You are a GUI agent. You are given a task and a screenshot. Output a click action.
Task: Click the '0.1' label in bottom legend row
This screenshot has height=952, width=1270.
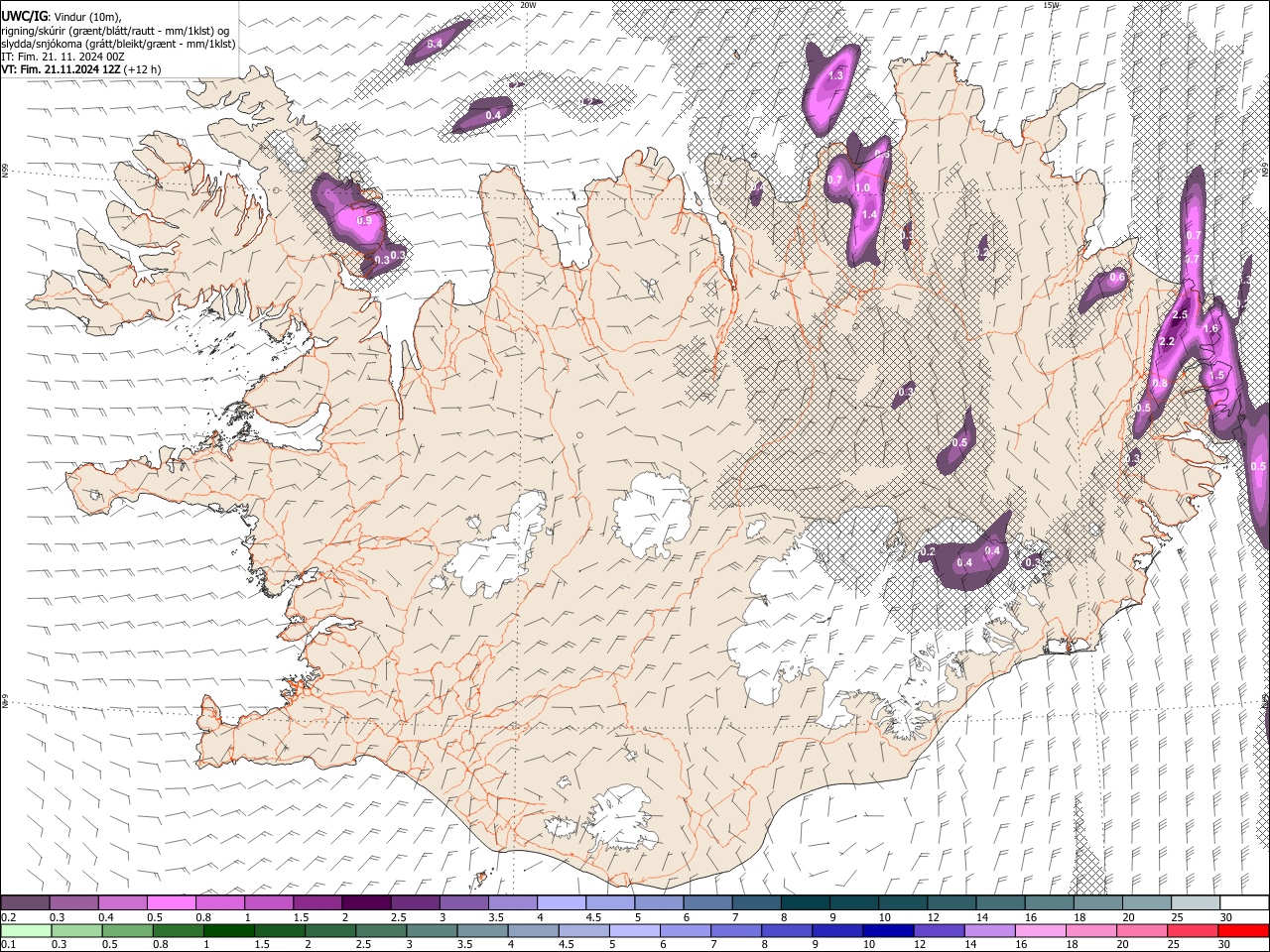(9, 944)
